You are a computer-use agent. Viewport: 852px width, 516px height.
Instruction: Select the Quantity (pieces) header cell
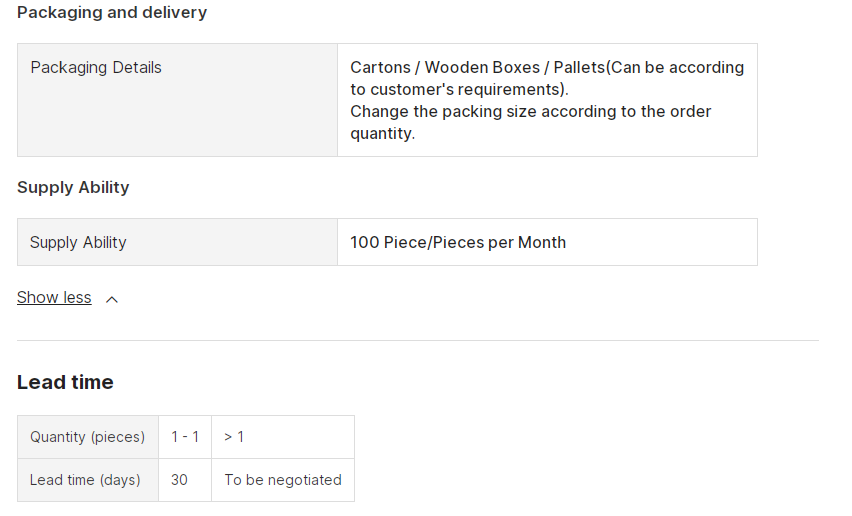pos(88,437)
